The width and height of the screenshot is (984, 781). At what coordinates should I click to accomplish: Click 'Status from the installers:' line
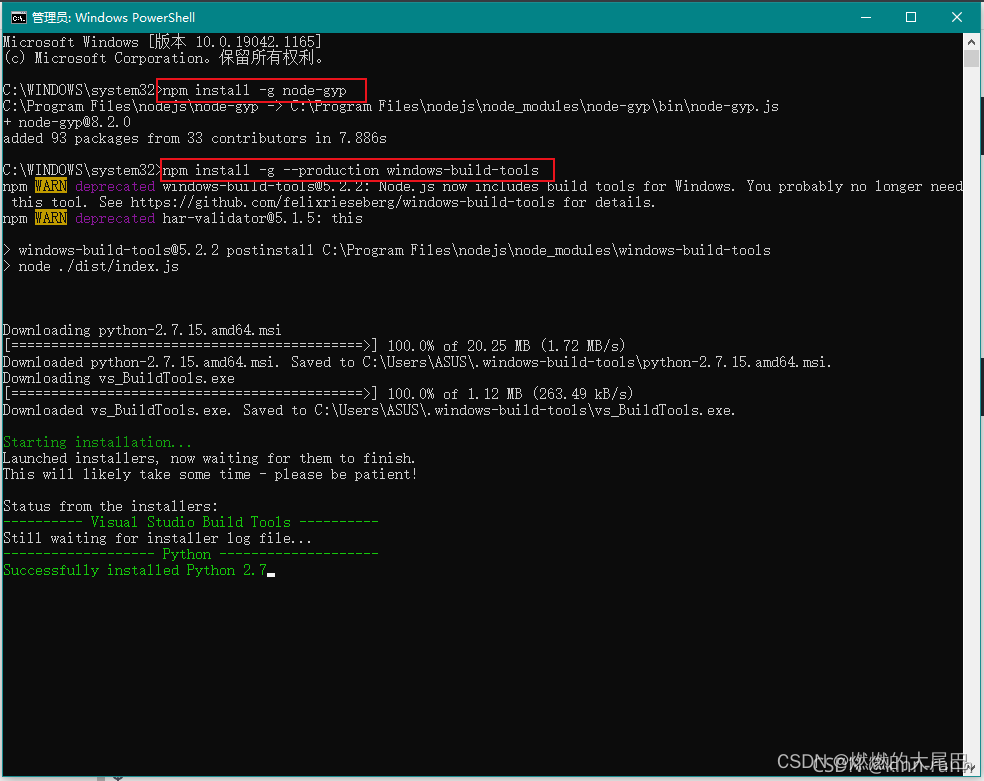coord(110,506)
